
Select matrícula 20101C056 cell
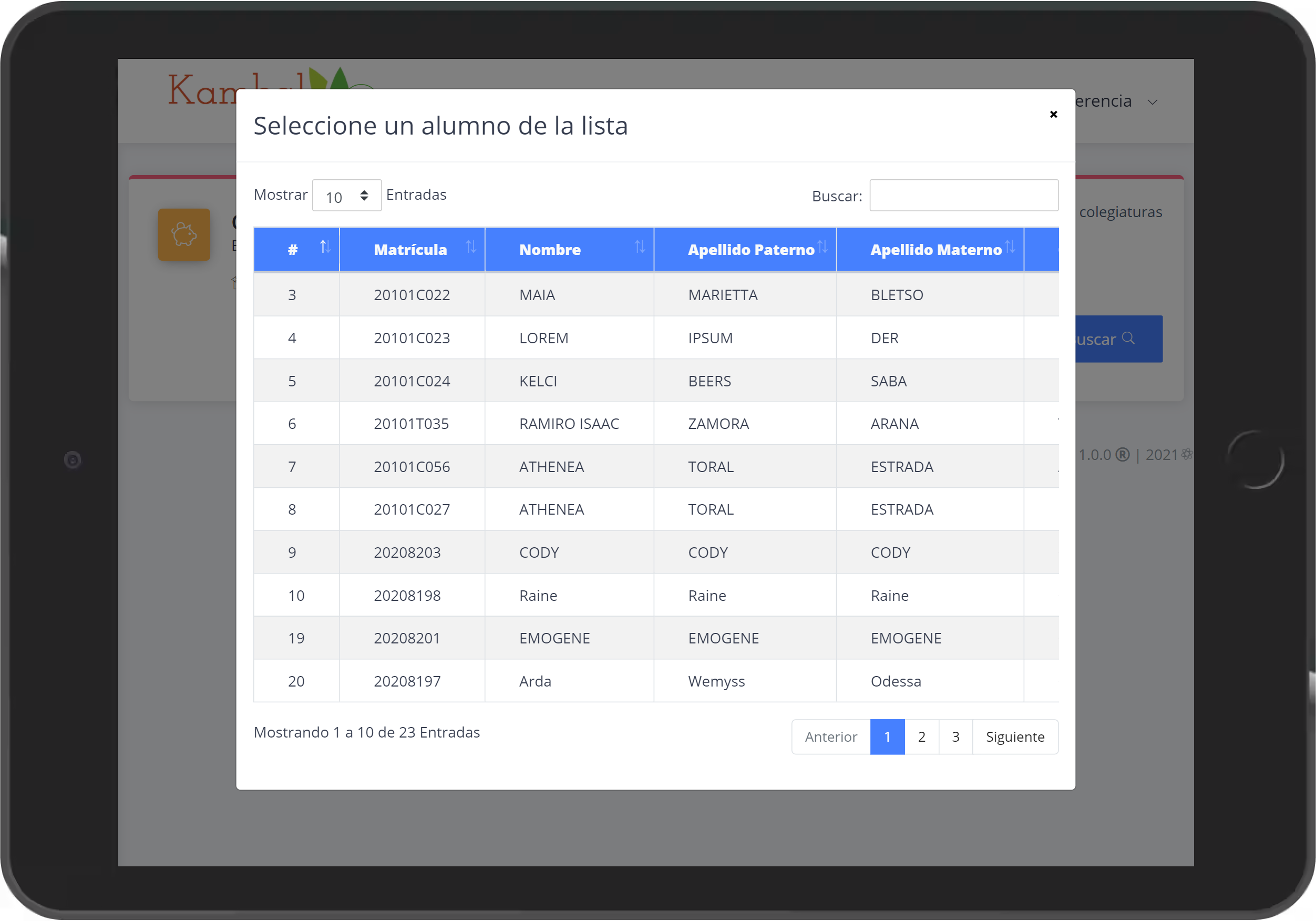[412, 466]
